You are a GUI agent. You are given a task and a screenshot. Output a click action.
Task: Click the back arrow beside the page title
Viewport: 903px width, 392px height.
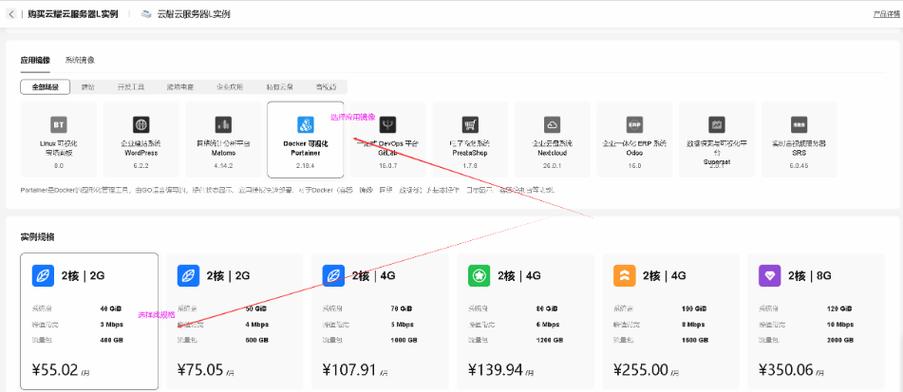(x=12, y=14)
